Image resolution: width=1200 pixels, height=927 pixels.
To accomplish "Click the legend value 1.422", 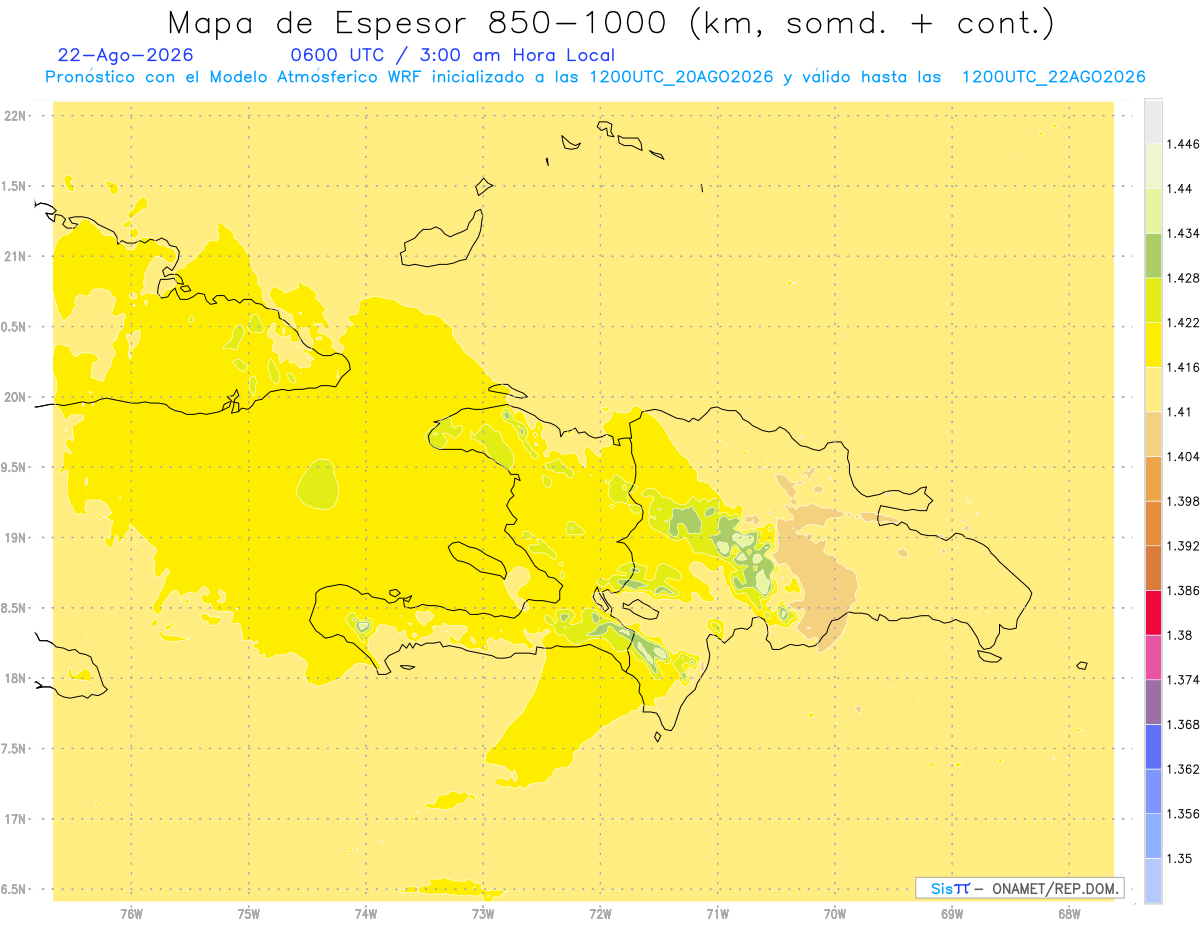I will click(x=1184, y=323).
